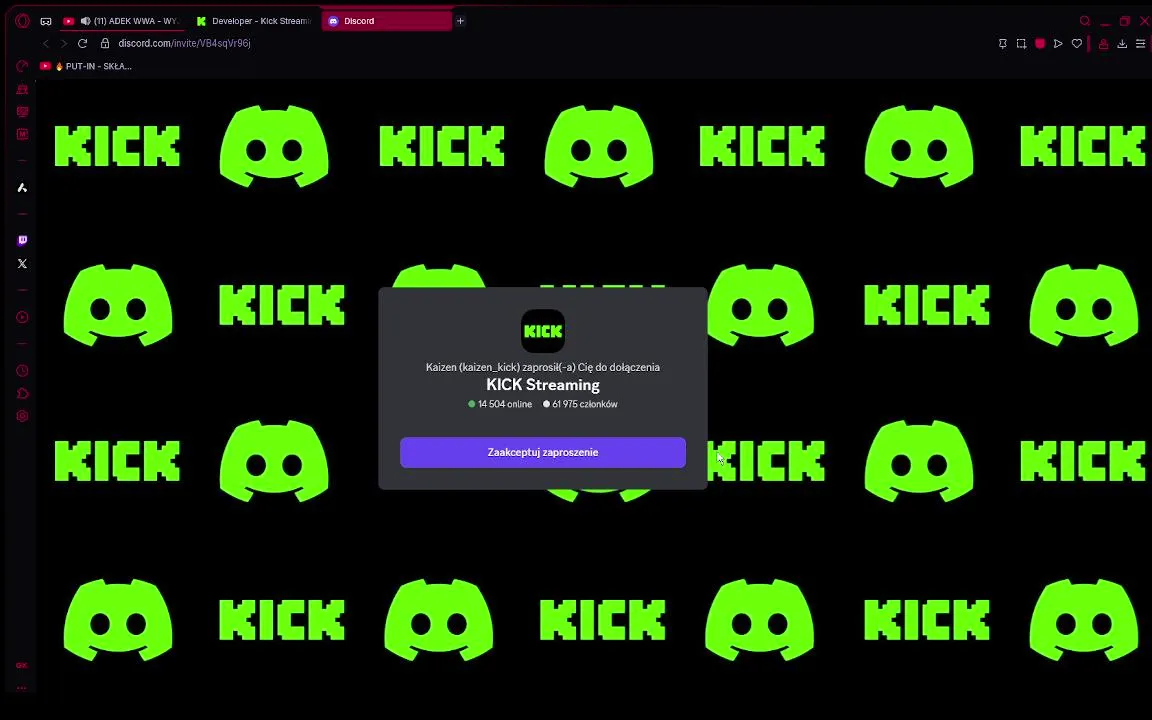Image resolution: width=1152 pixels, height=720 pixels.
Task: Open History clock icon in the sidebar
Action: [22, 370]
